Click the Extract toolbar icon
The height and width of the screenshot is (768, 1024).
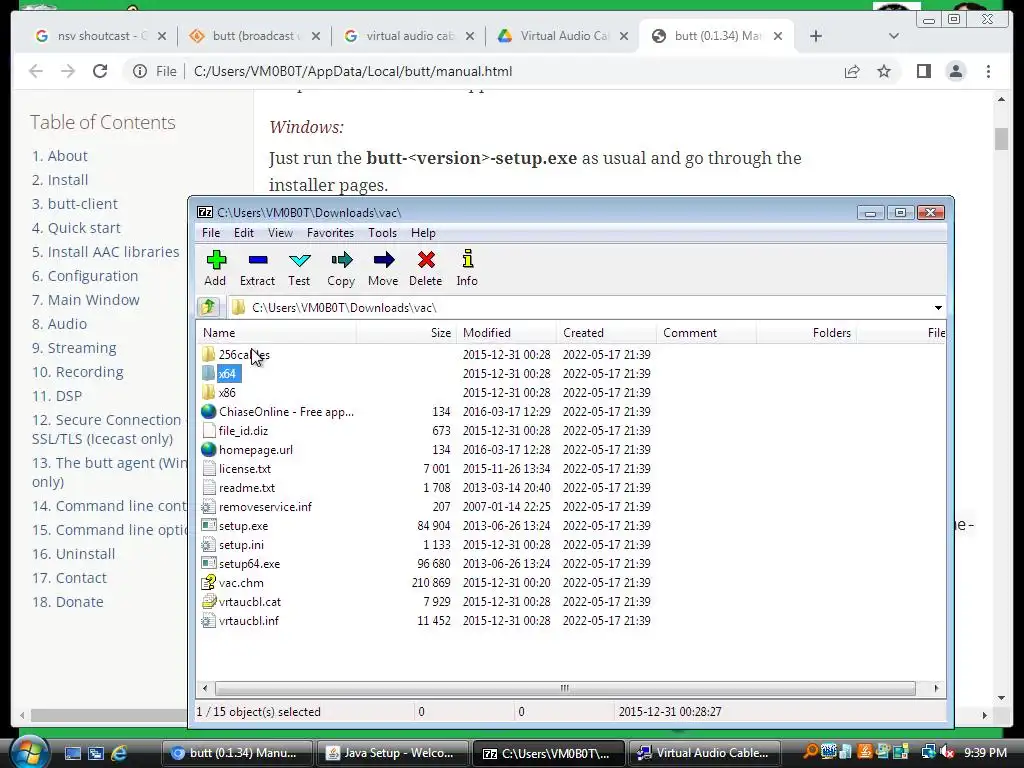click(x=257, y=268)
